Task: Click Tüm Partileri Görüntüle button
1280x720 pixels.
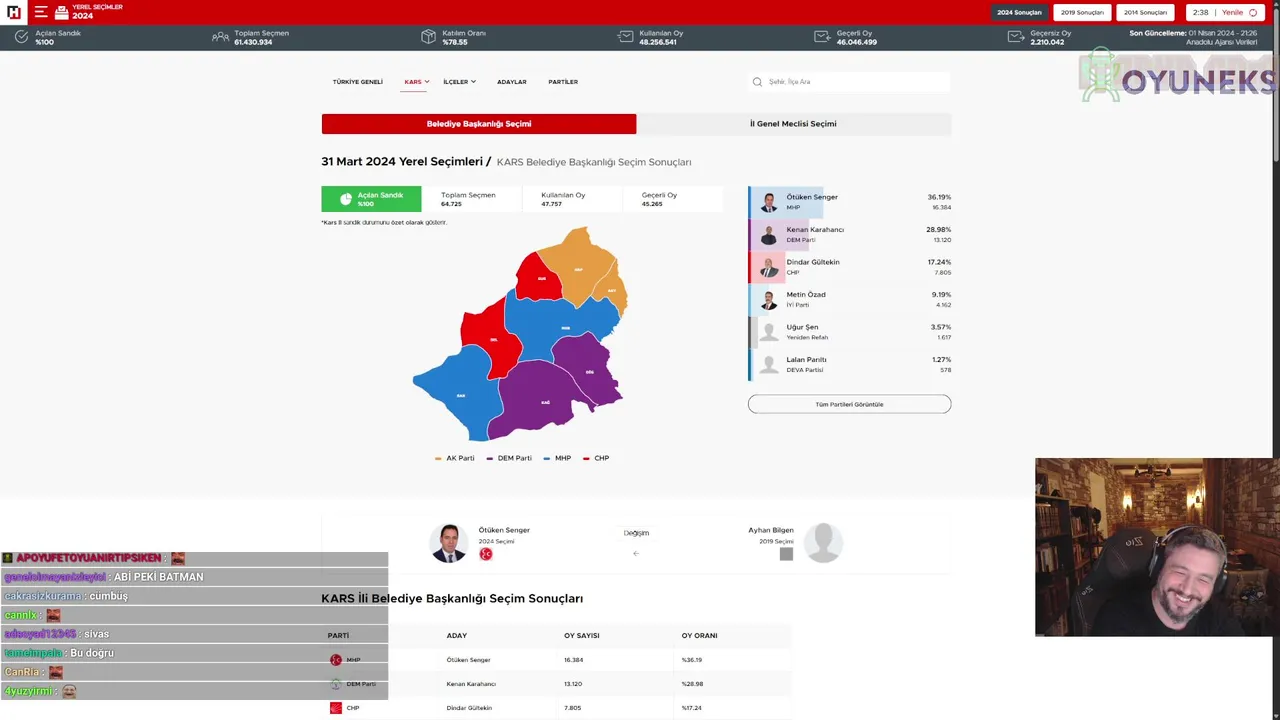Action: click(x=849, y=404)
